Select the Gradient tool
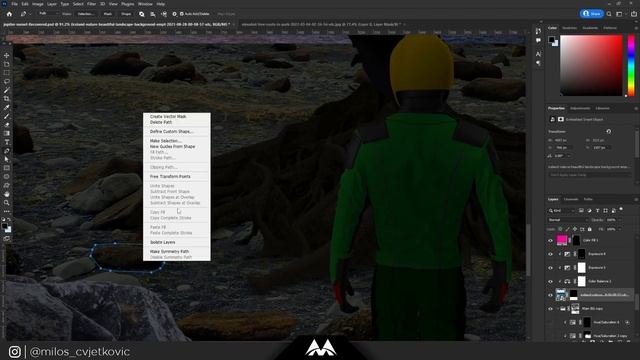The width and height of the screenshot is (640, 360). 7,133
